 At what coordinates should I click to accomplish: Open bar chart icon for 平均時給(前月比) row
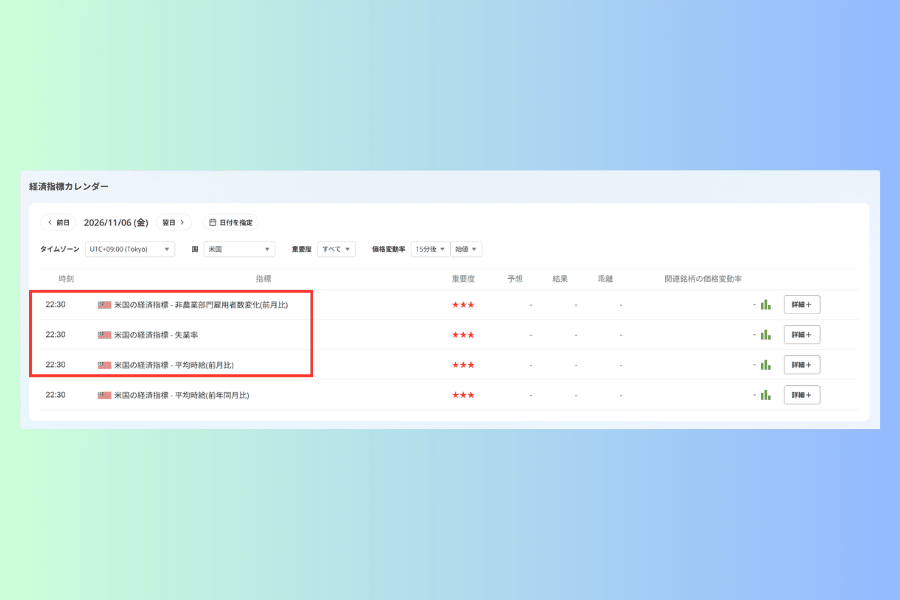[766, 365]
